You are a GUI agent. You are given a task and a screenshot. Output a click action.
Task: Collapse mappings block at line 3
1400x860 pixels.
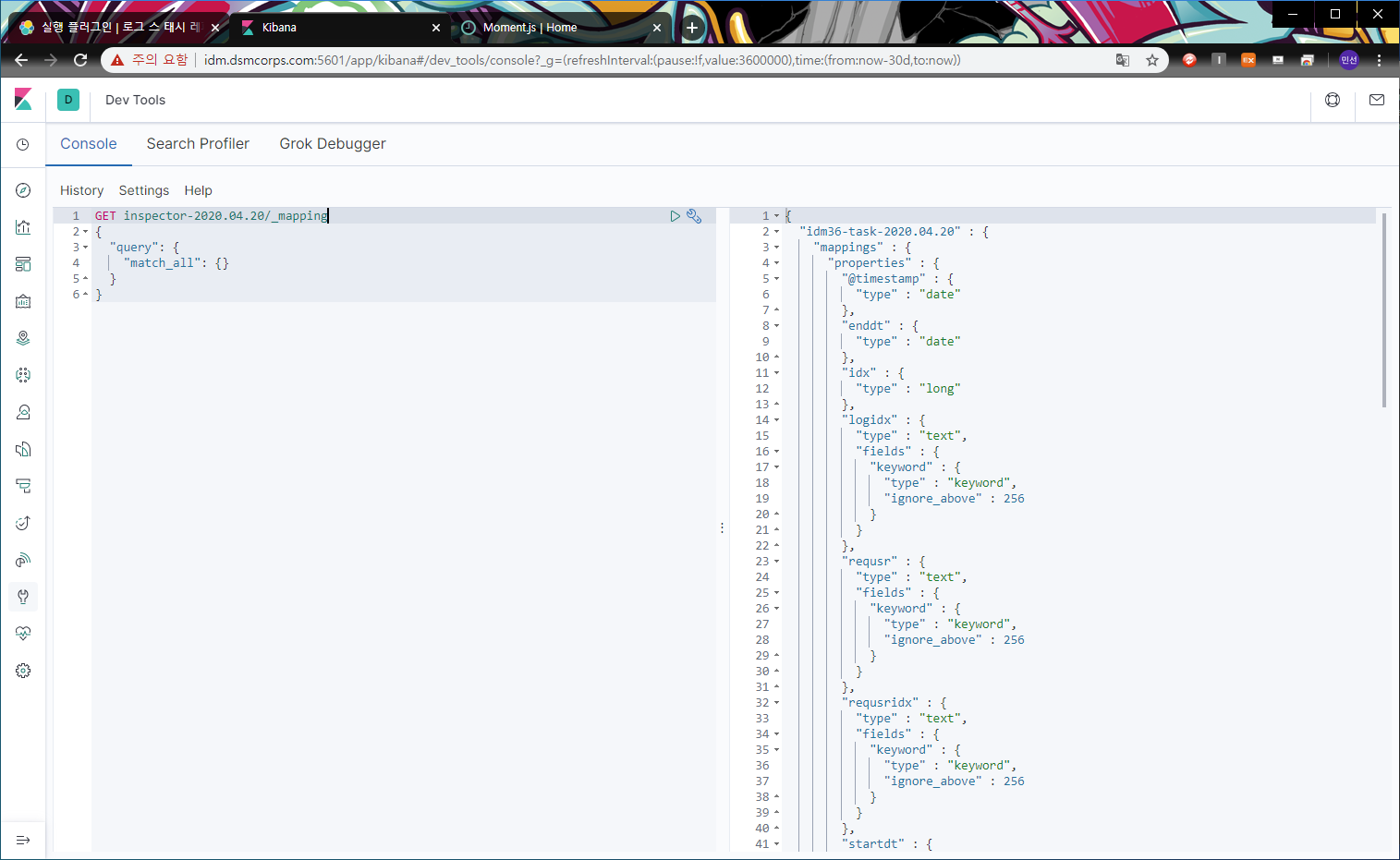click(x=777, y=248)
